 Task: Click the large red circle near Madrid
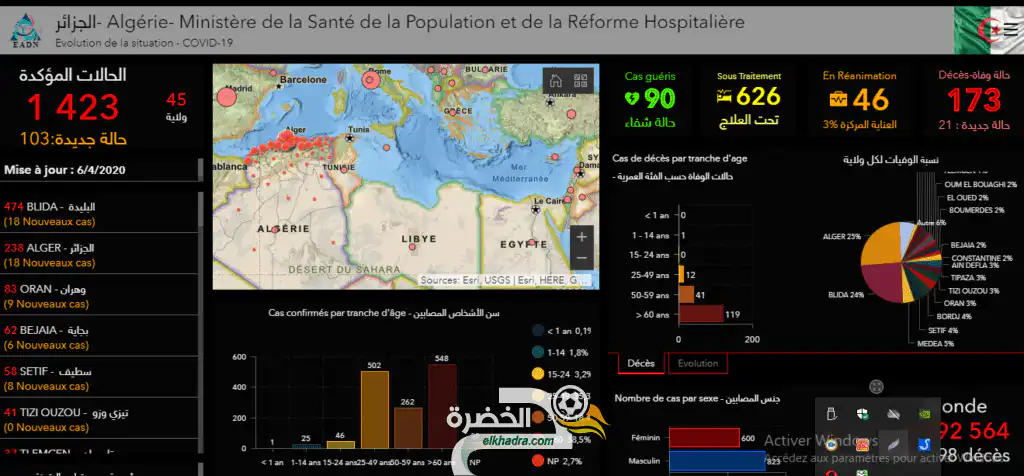coord(226,97)
